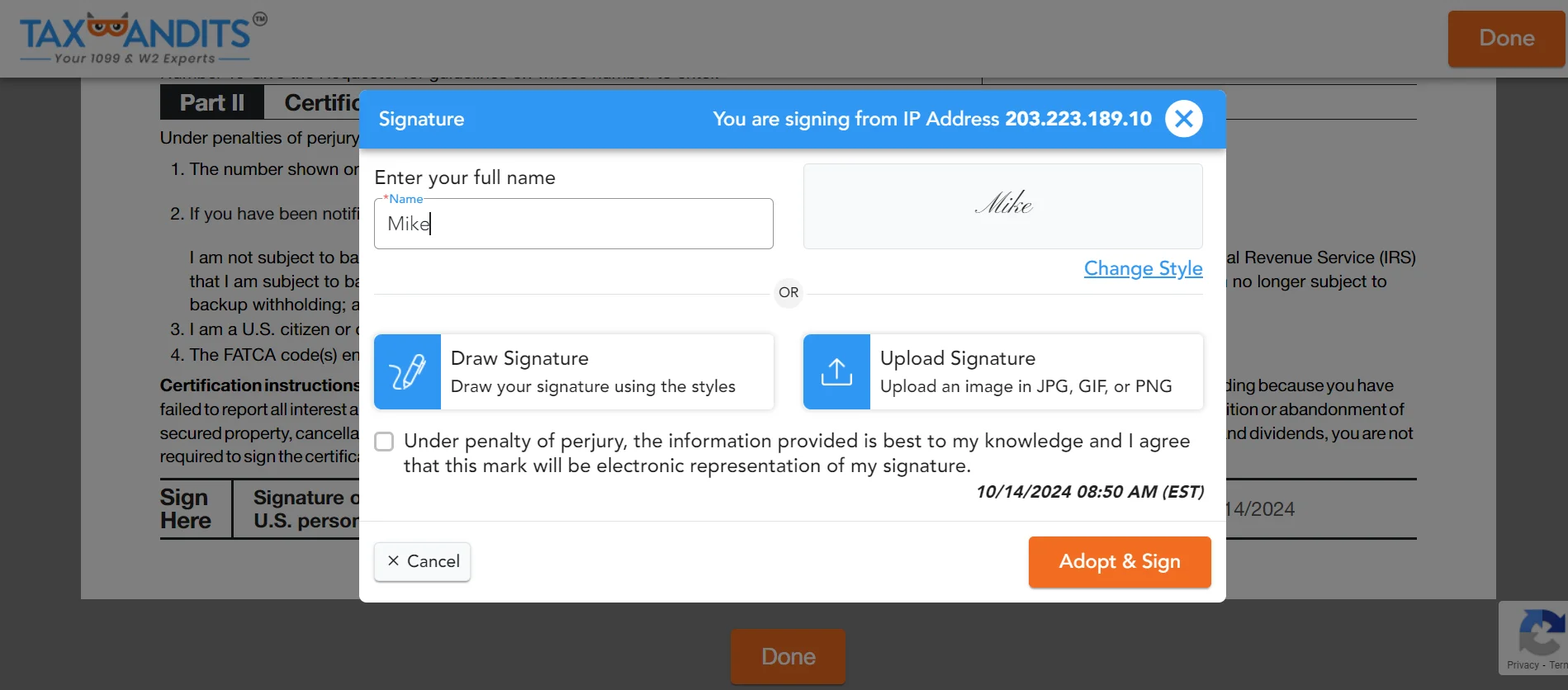This screenshot has height=690, width=1568.
Task: Click the Upload Signature arrow icon
Action: tap(836, 371)
